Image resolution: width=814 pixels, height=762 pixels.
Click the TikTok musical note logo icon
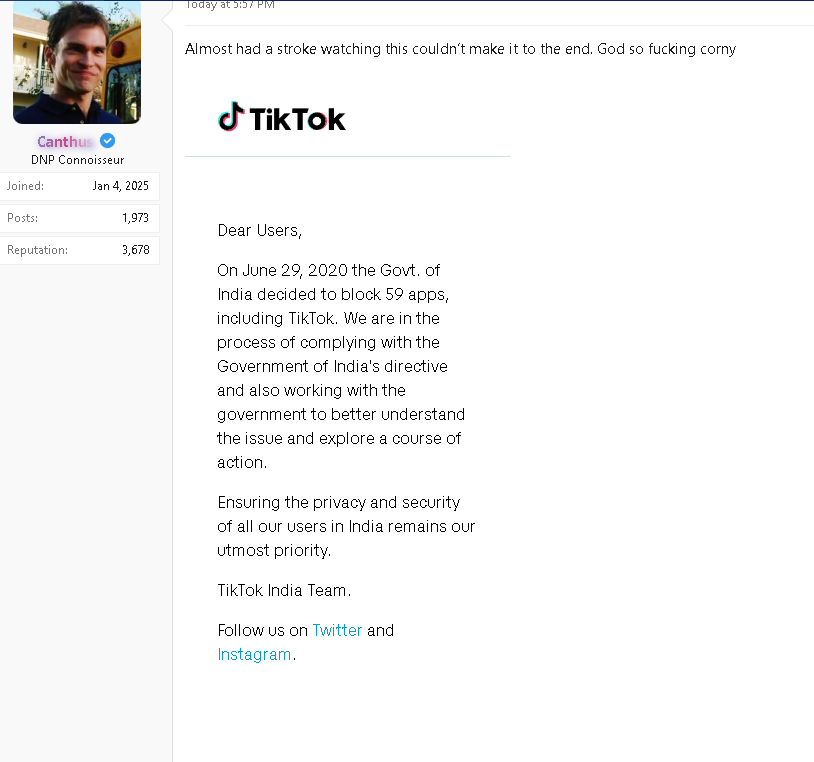230,118
